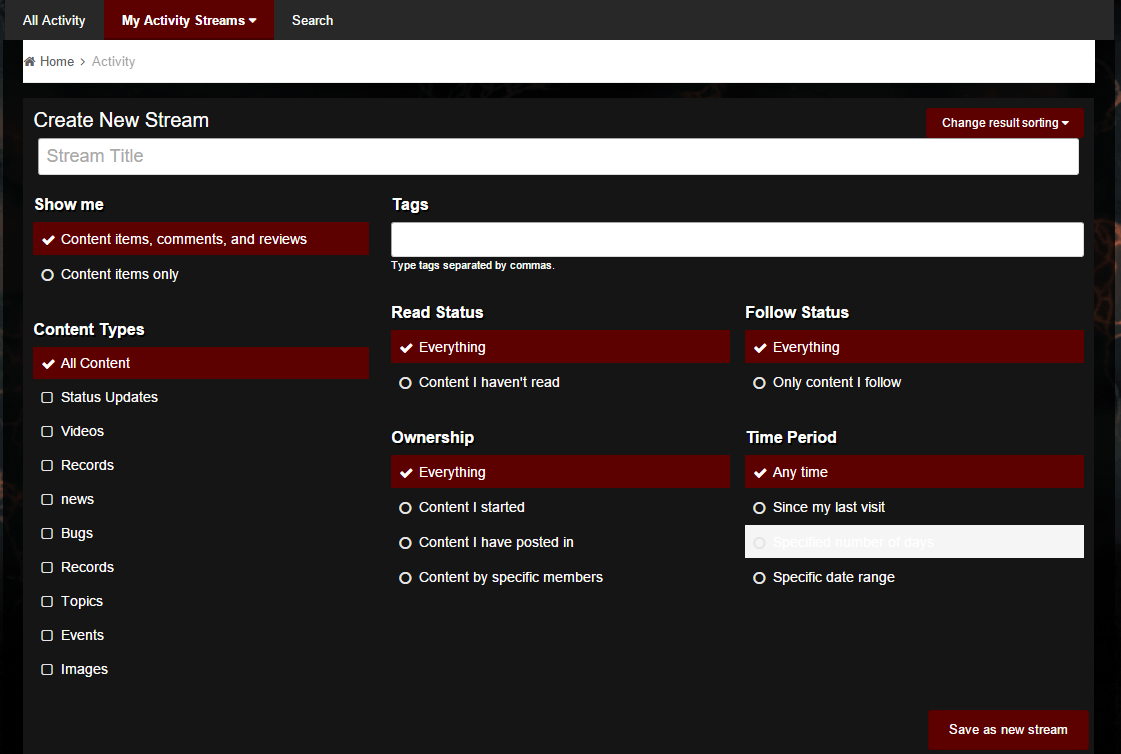Select Everything under Follow Status
1121x754 pixels.
coord(914,347)
